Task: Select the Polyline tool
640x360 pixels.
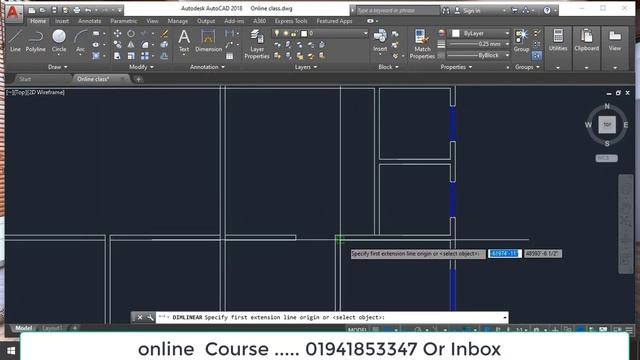Action: 36,41
